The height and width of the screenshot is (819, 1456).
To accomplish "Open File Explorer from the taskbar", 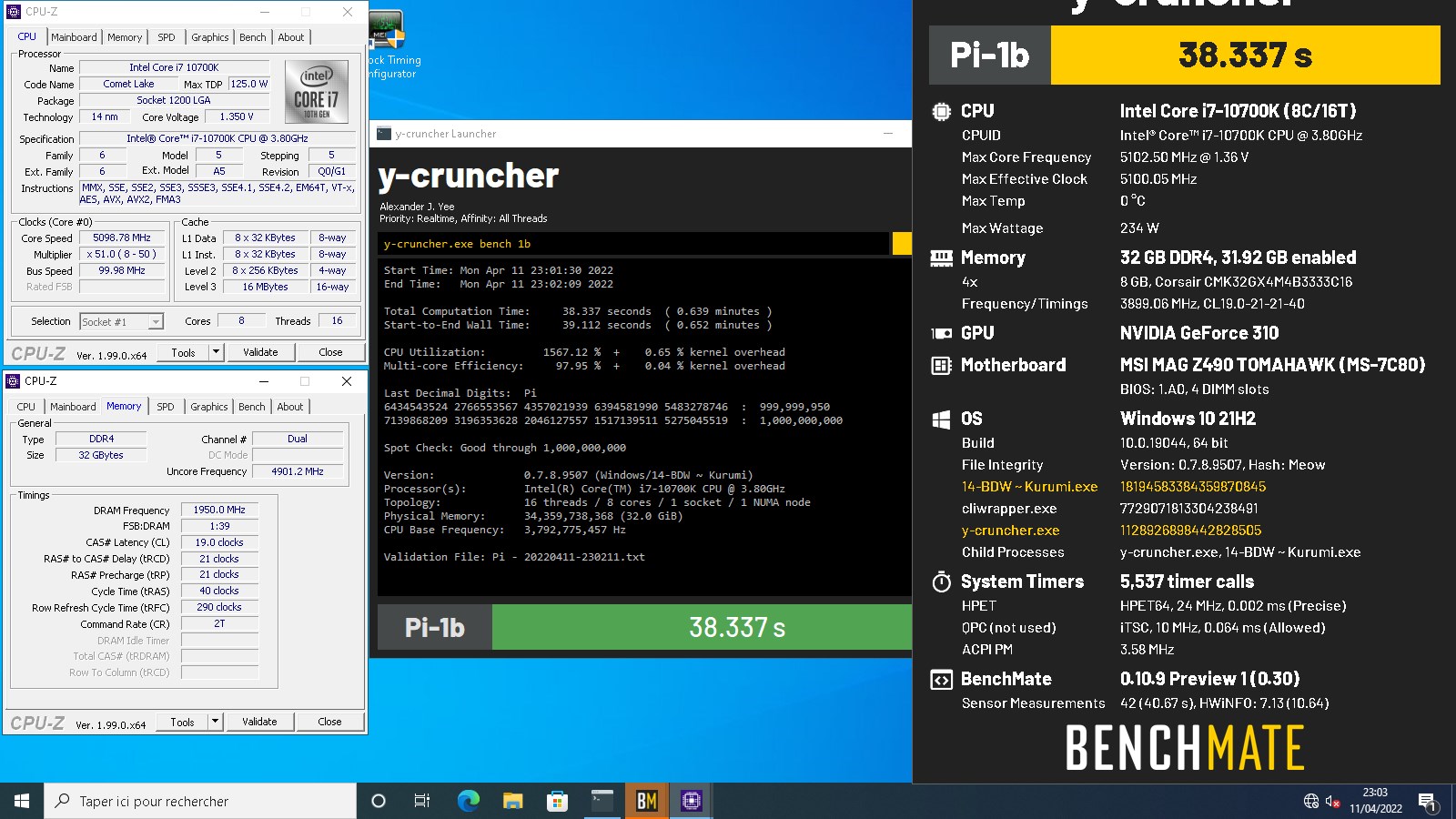I will tap(513, 801).
